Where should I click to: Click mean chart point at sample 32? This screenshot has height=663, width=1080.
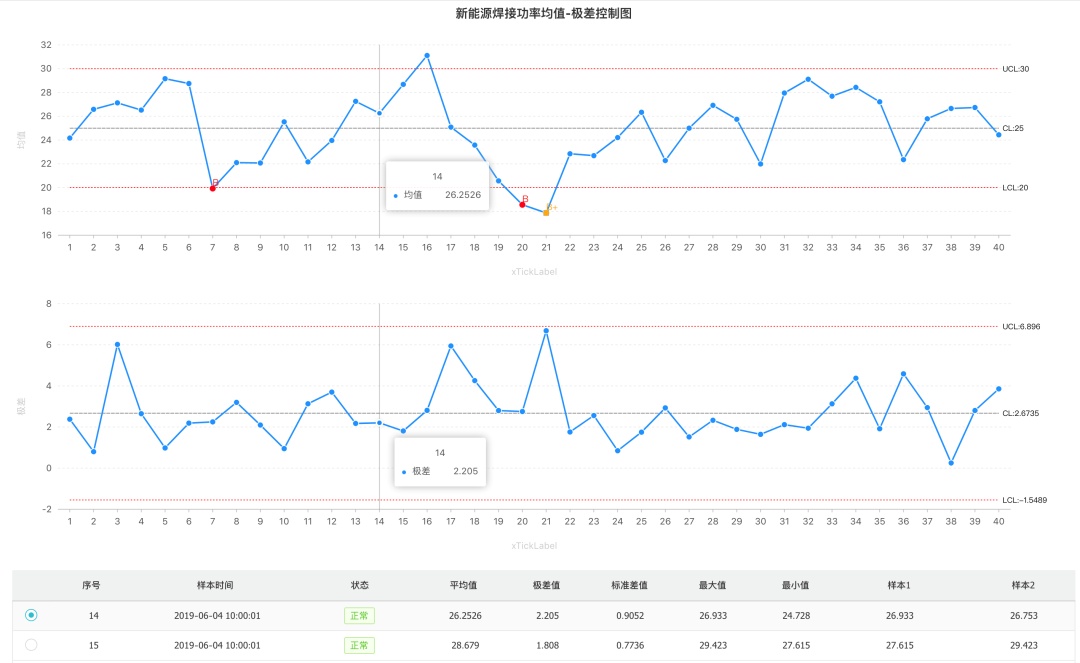pos(808,79)
